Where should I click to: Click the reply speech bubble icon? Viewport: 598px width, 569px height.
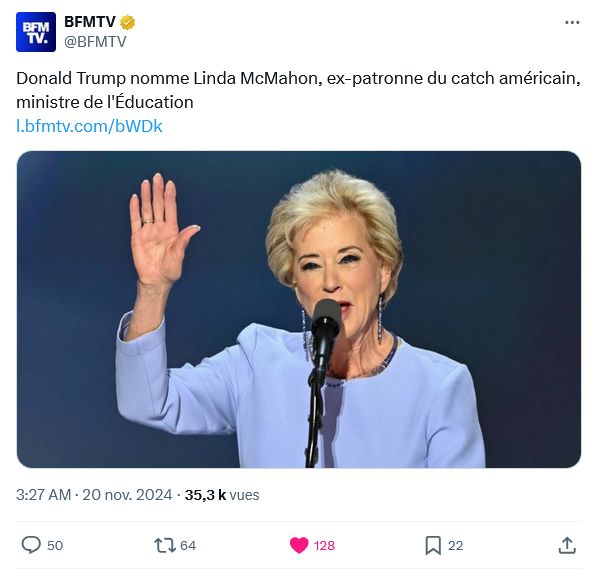pos(31,545)
